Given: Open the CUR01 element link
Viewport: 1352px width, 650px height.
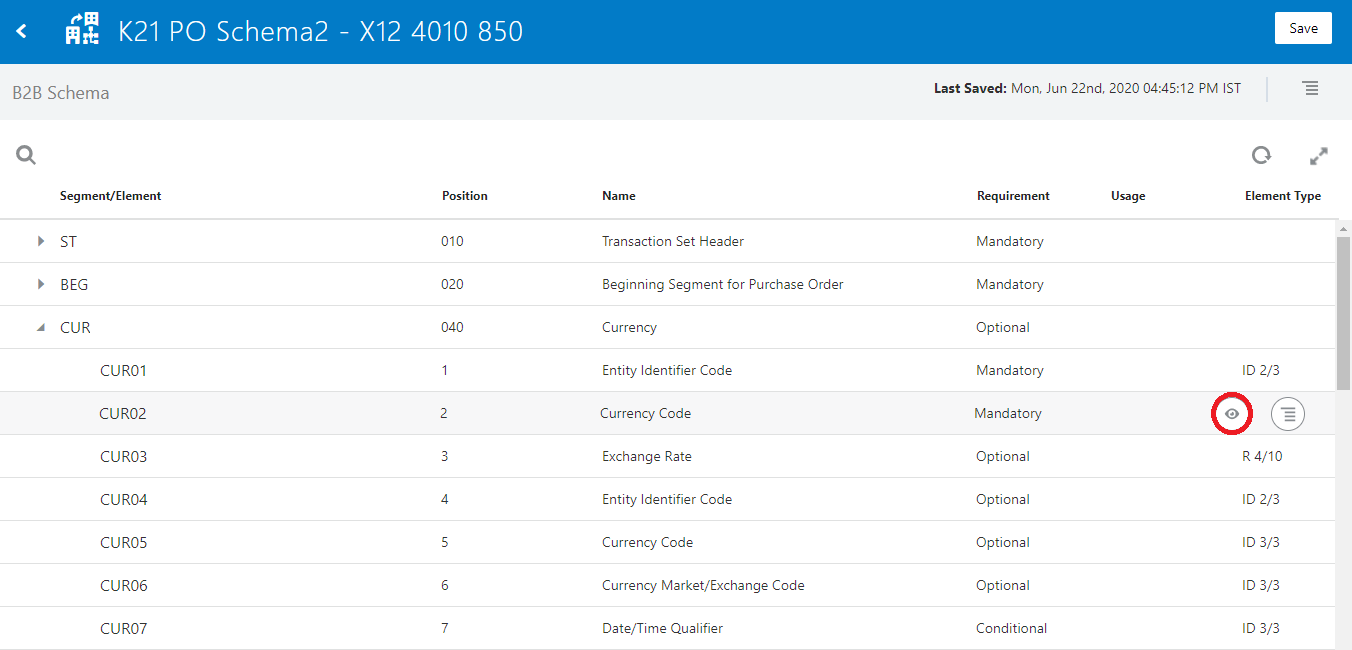Looking at the screenshot, I should pos(122,369).
